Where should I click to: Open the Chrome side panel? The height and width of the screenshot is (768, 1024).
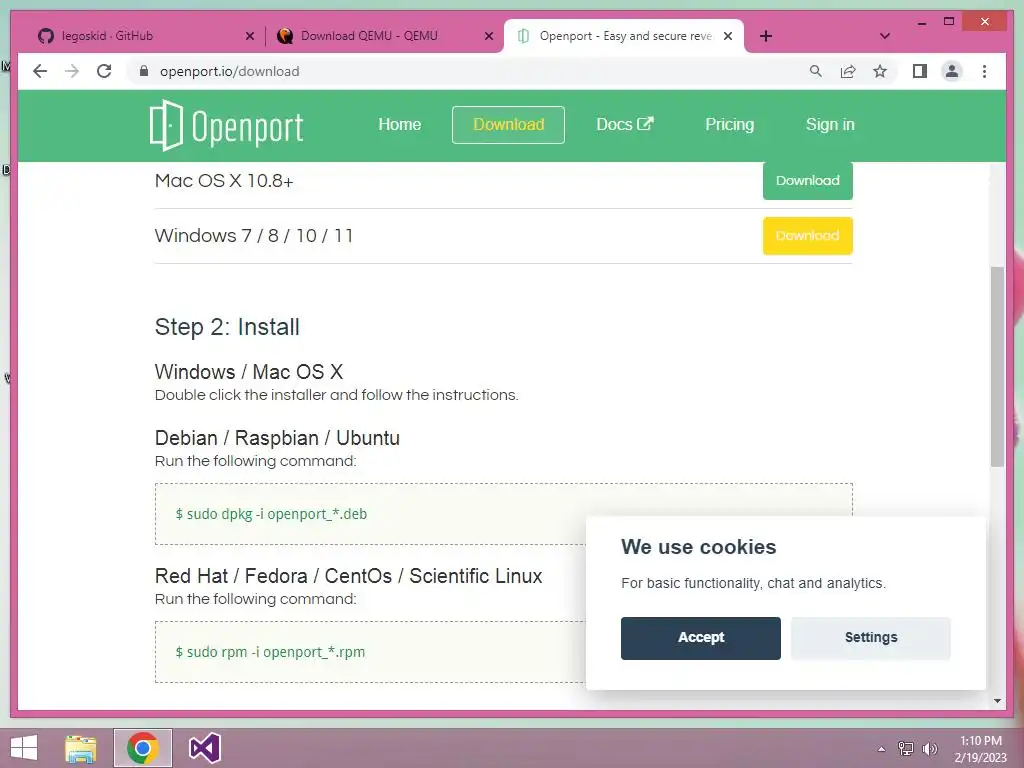[x=920, y=71]
